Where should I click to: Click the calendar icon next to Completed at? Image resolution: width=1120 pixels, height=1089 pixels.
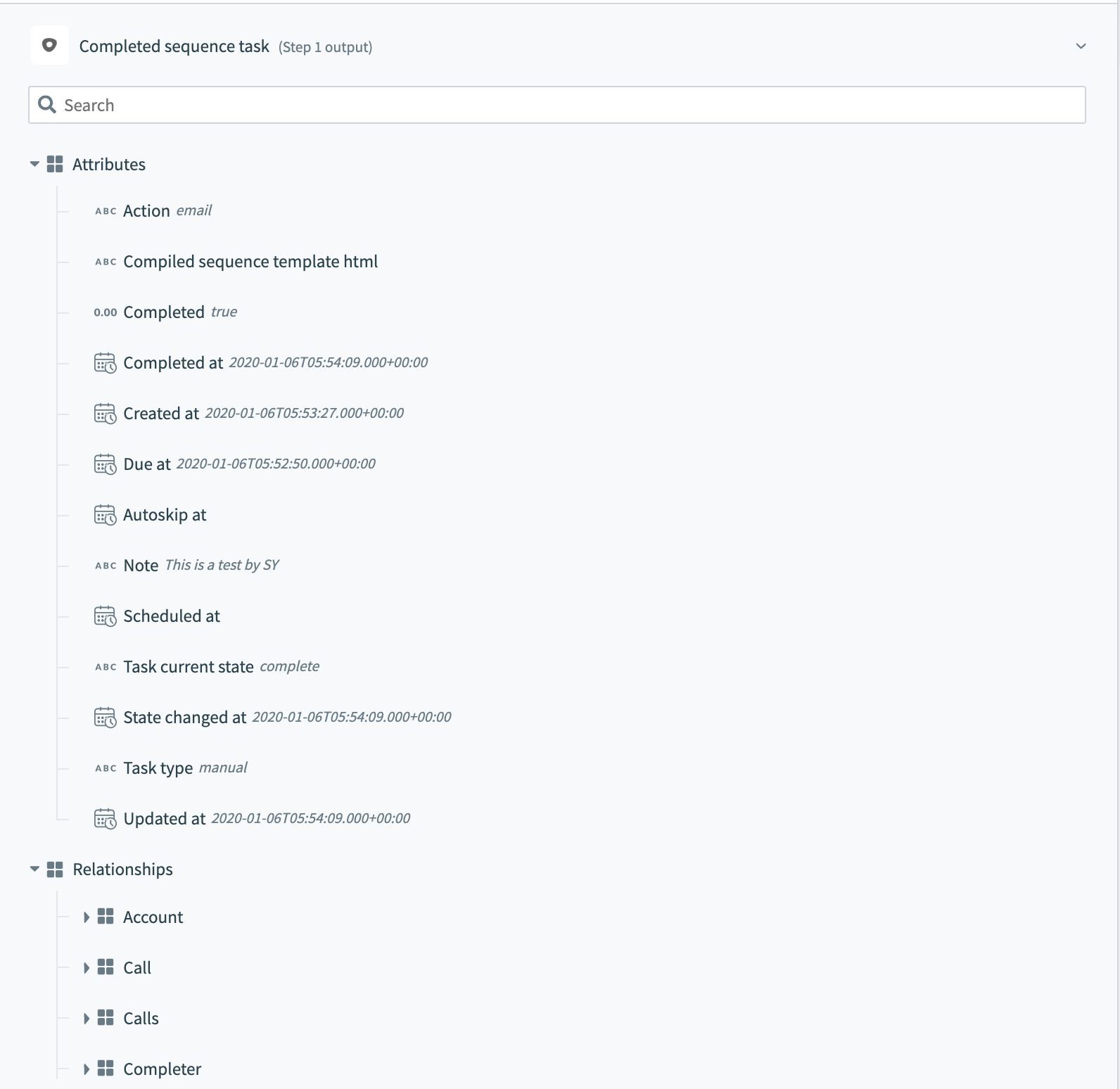105,364
